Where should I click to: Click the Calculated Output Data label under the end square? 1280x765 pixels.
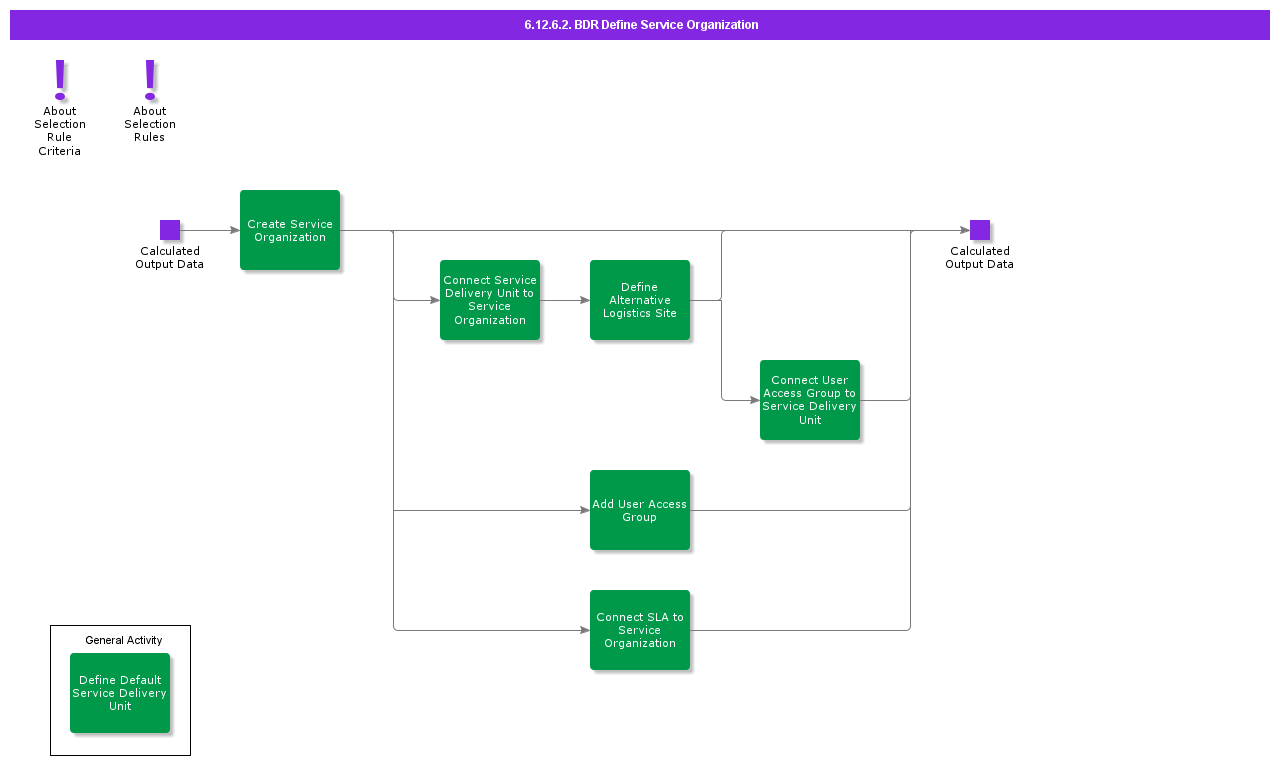980,258
